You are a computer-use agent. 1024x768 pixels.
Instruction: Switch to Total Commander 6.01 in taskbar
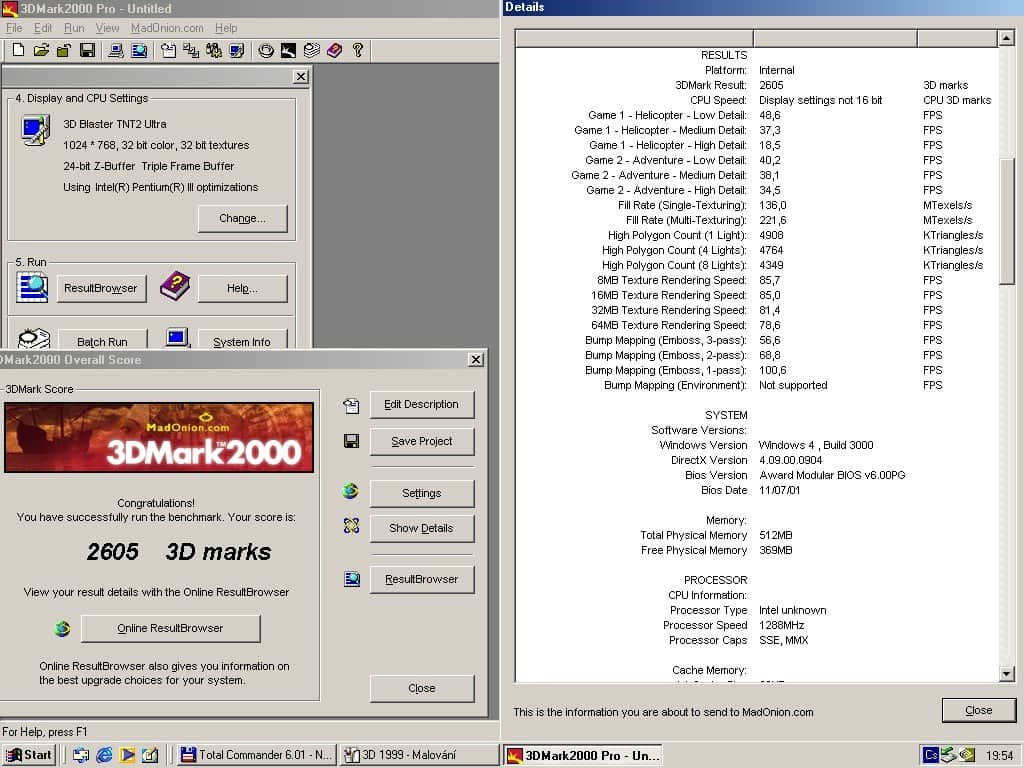[x=256, y=755]
